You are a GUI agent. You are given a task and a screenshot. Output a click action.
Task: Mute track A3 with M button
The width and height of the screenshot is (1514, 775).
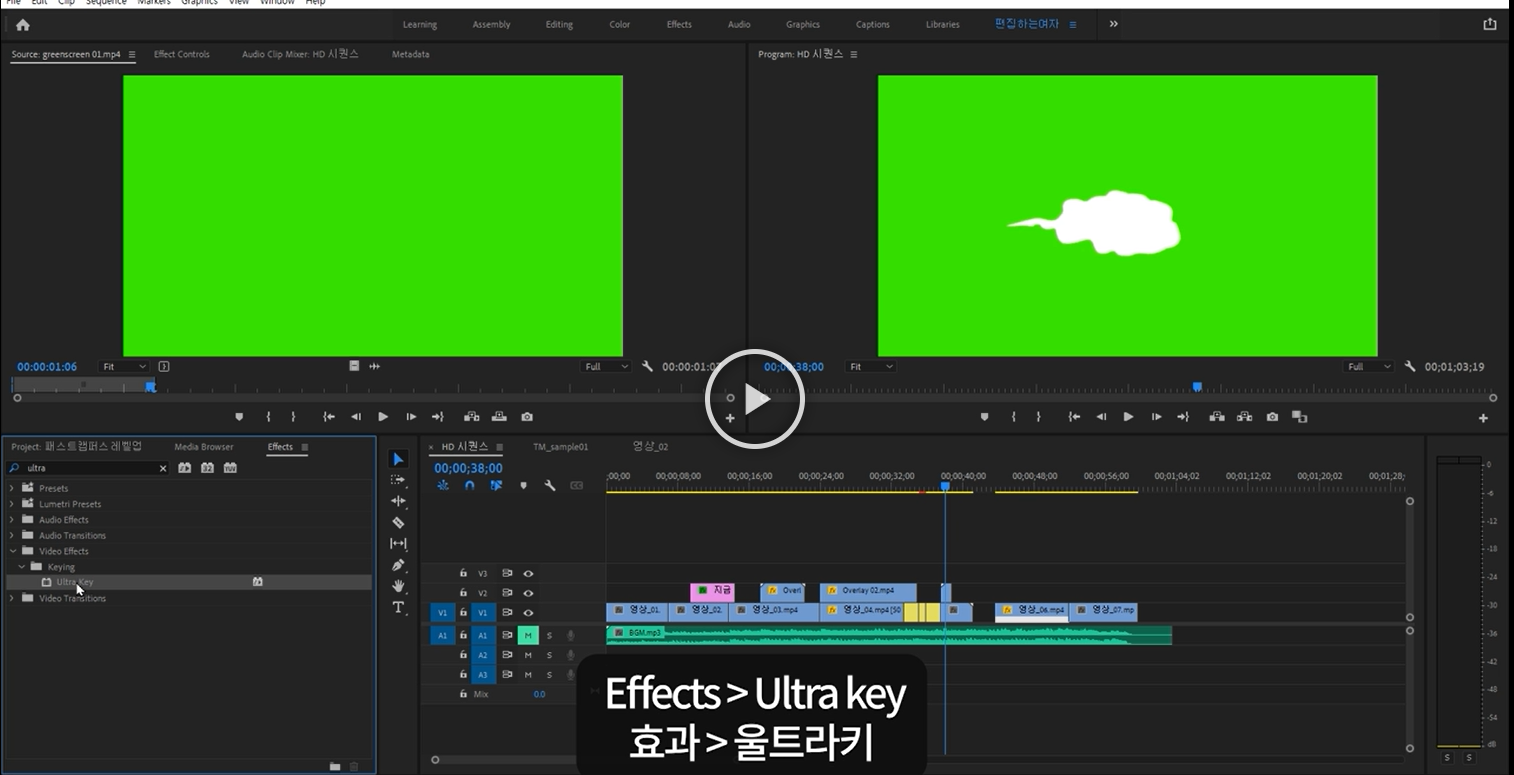tap(528, 675)
